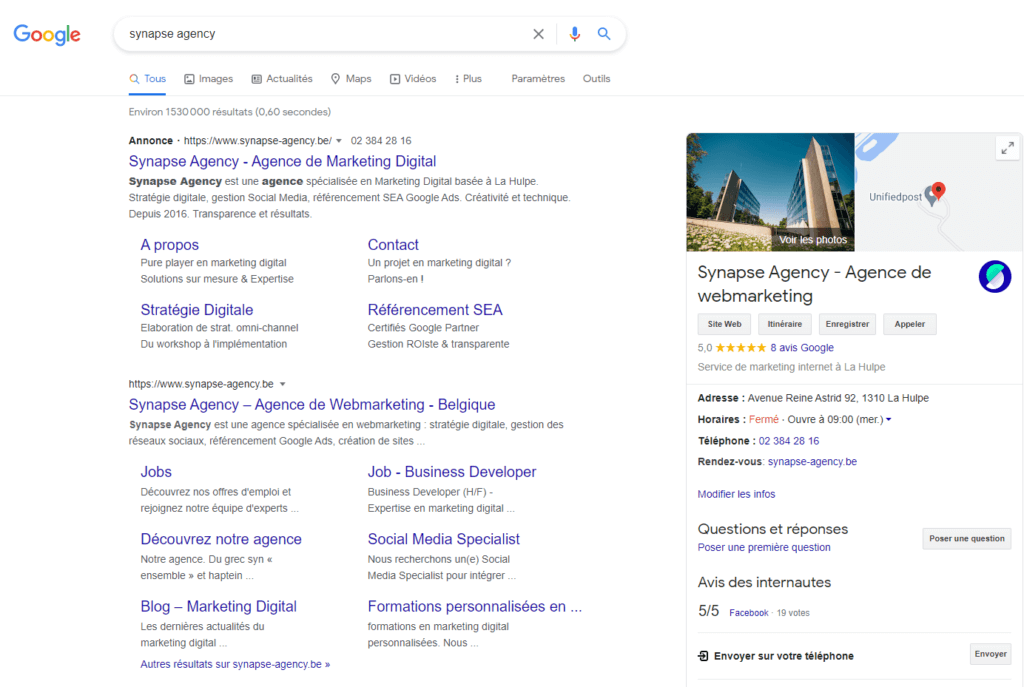Expand the organic result URL dropdown arrow
Viewport: 1024px width, 687px height.
(x=283, y=384)
